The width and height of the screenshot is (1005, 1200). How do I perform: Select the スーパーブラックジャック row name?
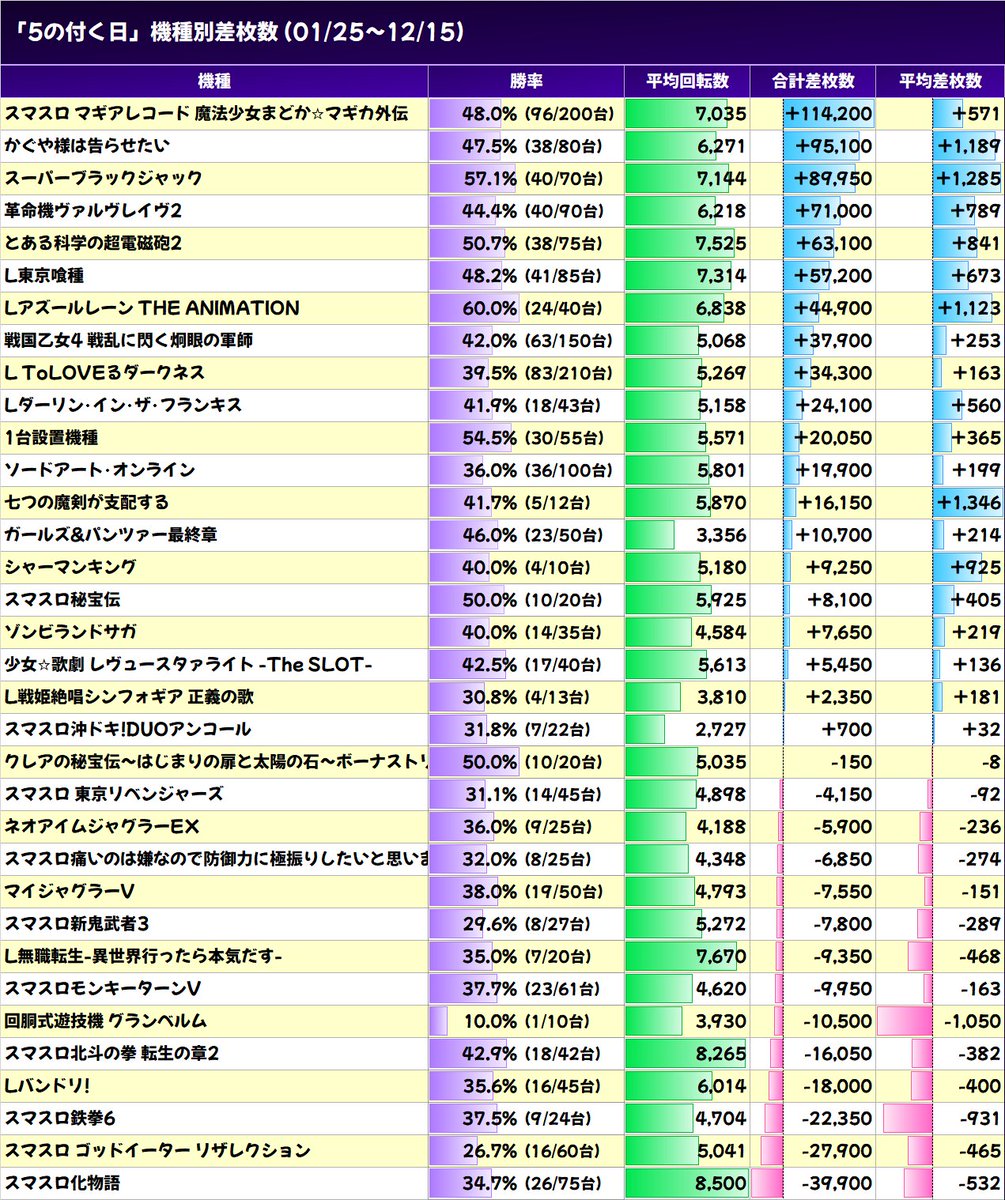(x=103, y=178)
